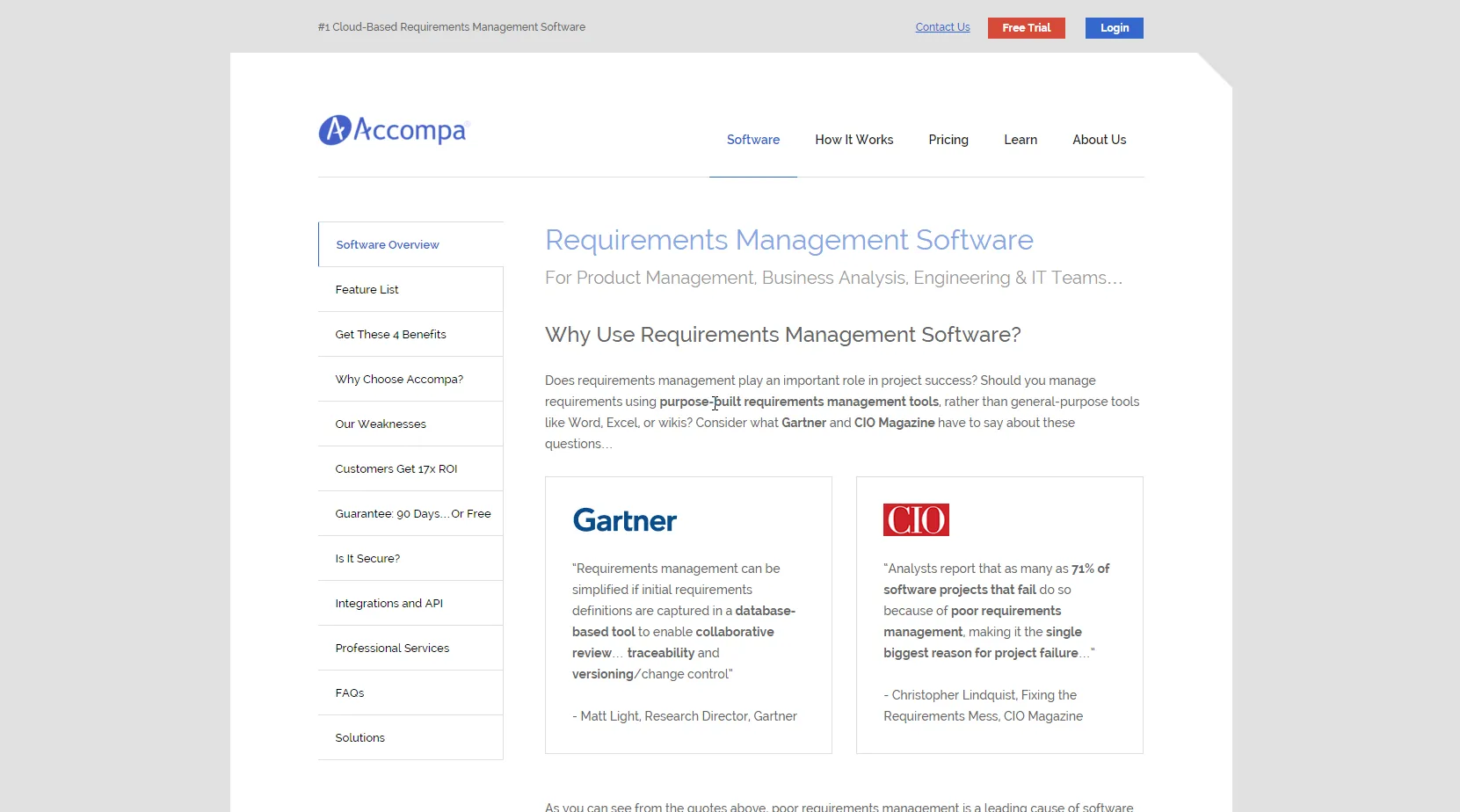This screenshot has width=1460, height=812.
Task: Click the Gartner logo in quote card
Action: pyautogui.click(x=624, y=520)
